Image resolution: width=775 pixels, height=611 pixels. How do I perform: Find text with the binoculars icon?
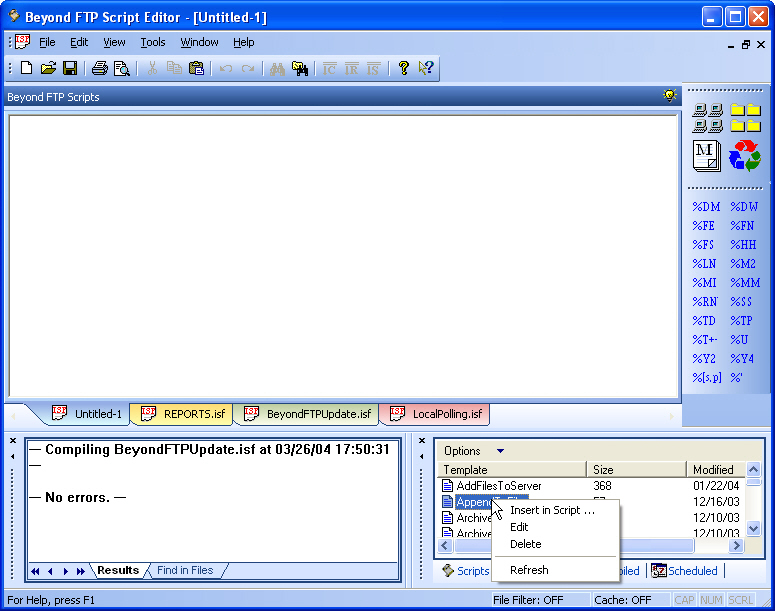point(277,69)
